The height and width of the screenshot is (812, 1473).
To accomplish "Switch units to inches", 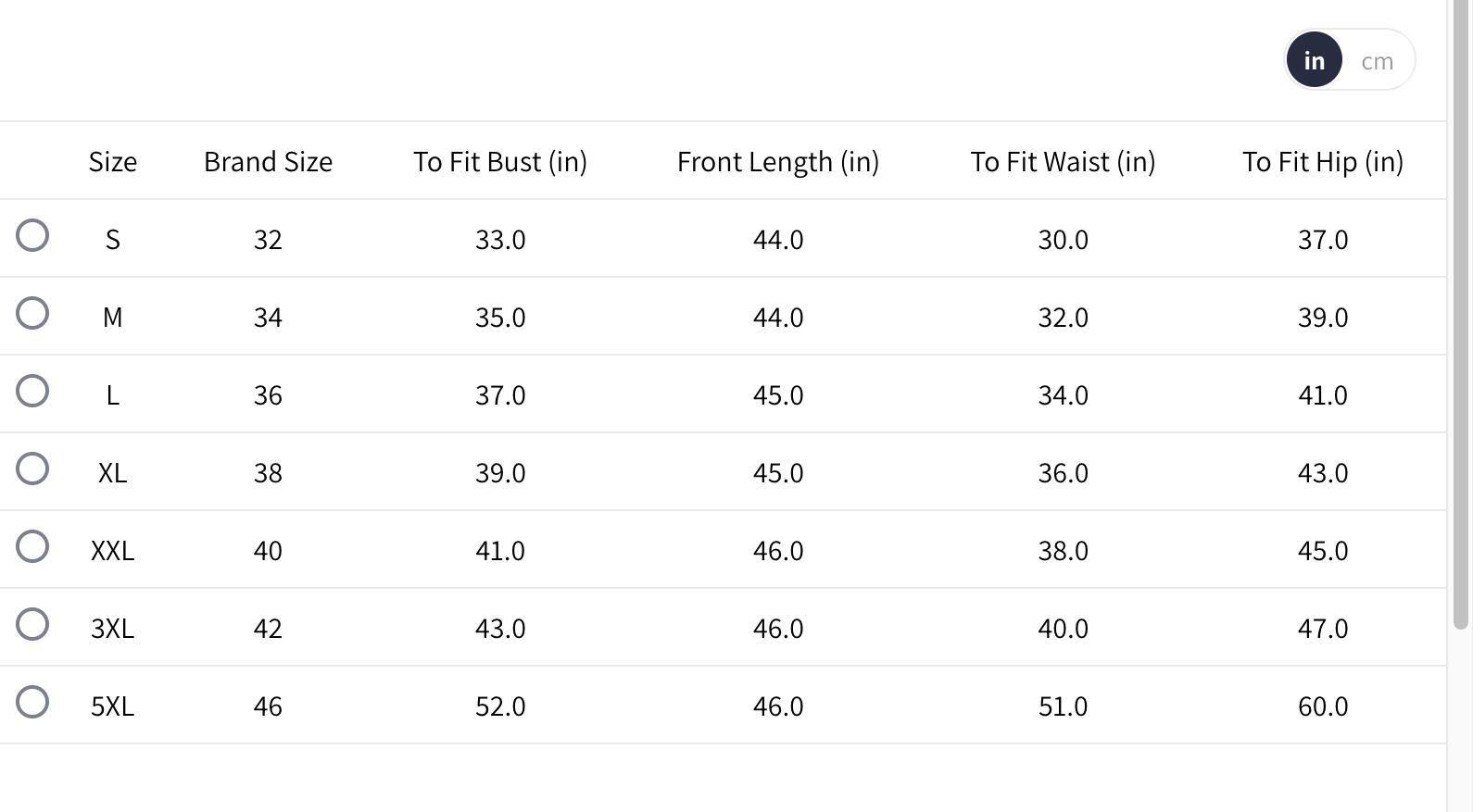I will (1314, 60).
